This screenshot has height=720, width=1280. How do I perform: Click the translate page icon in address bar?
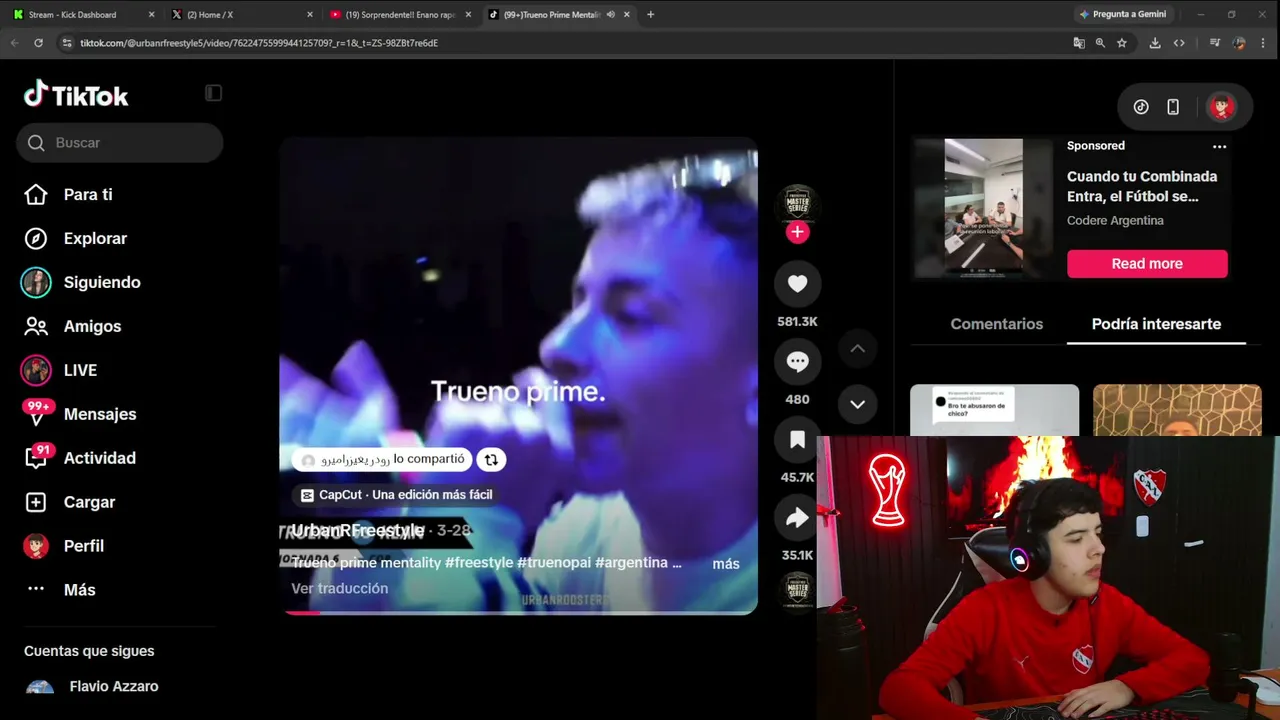[x=1079, y=43]
